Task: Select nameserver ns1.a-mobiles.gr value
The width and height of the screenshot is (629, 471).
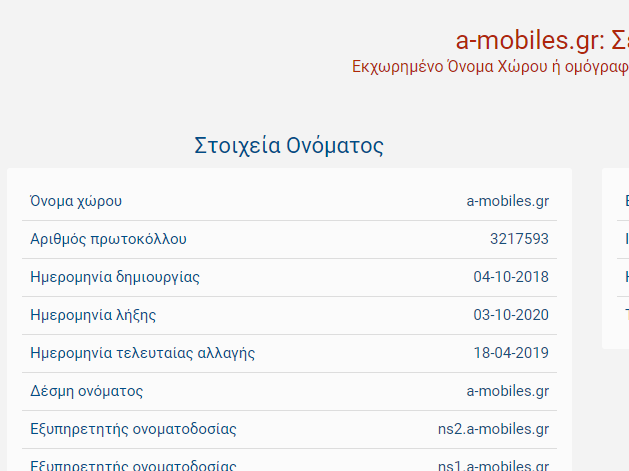Action: [493, 465]
